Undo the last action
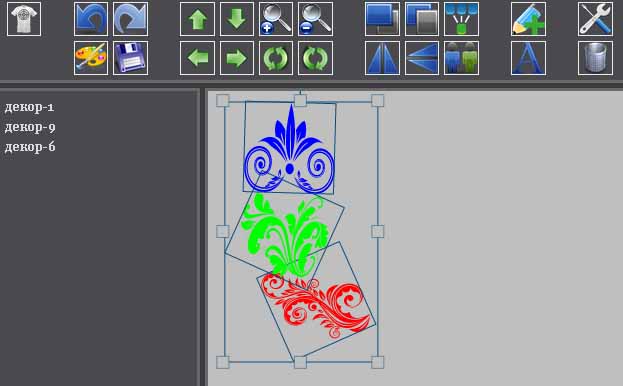The image size is (623, 386). (x=91, y=19)
